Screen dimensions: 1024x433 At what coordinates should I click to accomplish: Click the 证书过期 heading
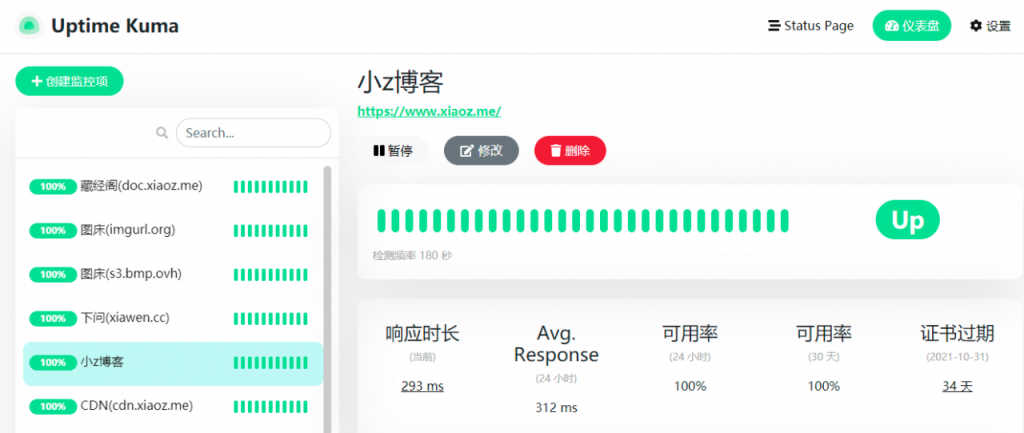pyautogui.click(x=957, y=334)
